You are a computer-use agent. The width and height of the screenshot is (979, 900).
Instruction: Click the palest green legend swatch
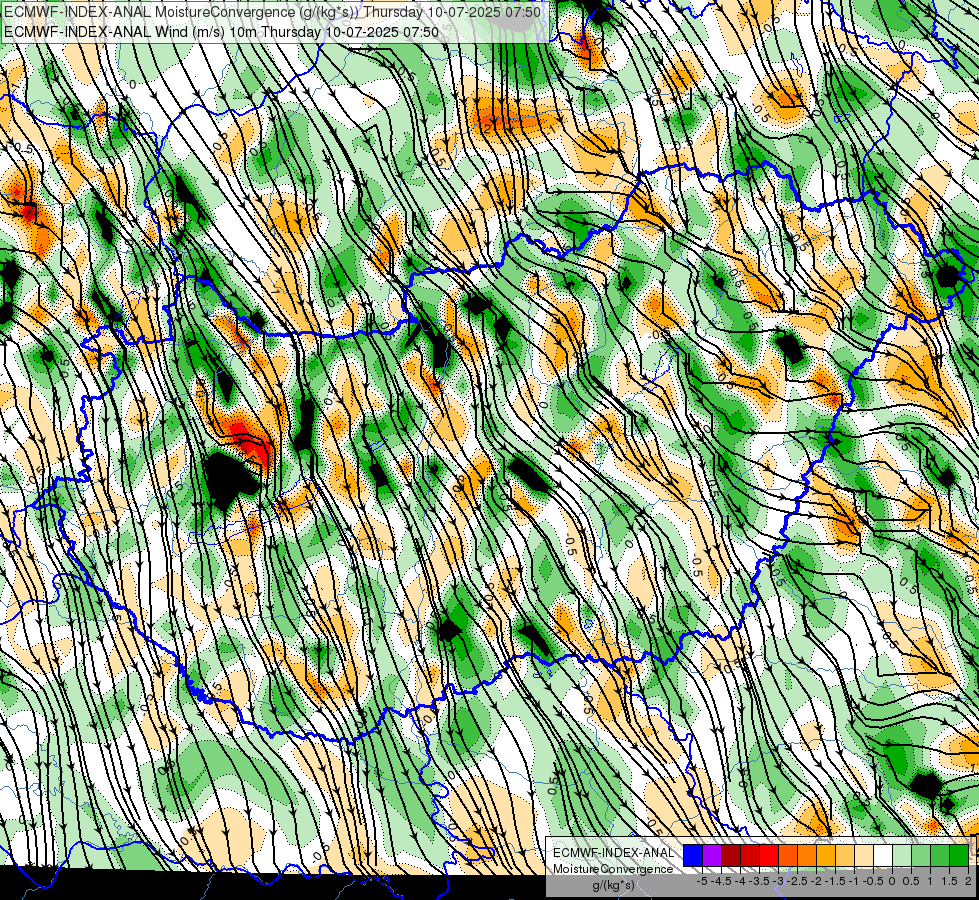tap(902, 855)
